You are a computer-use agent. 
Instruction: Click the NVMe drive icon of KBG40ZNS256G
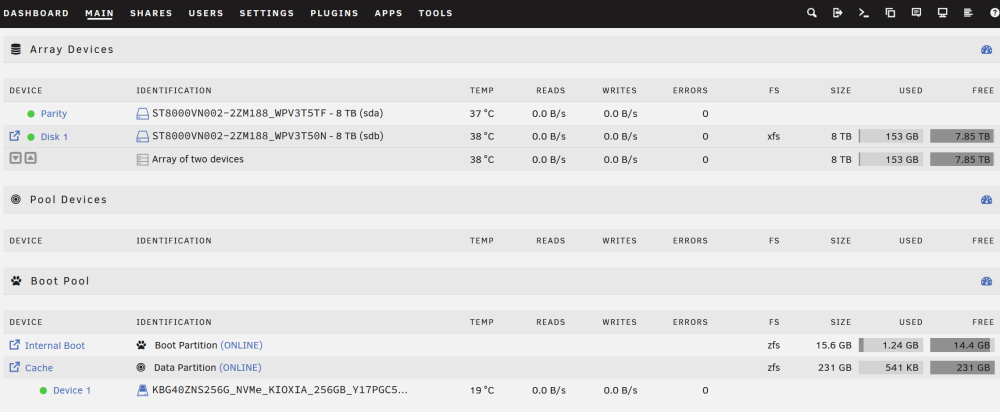pos(143,390)
